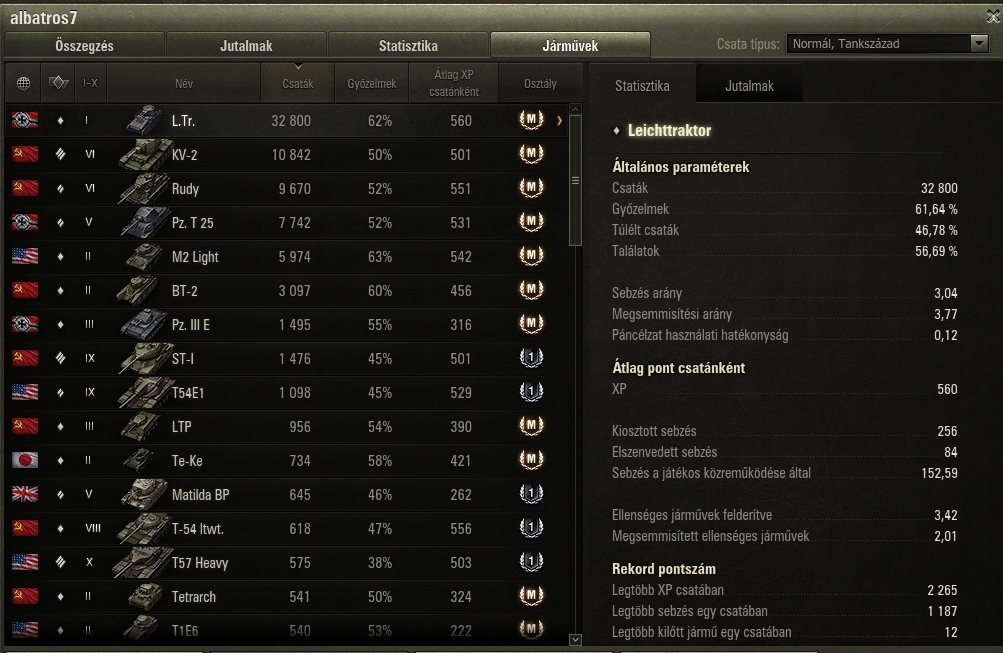1003x653 pixels.
Task: Click the Pz. T 25 tank icon
Action: pyautogui.click(x=145, y=223)
